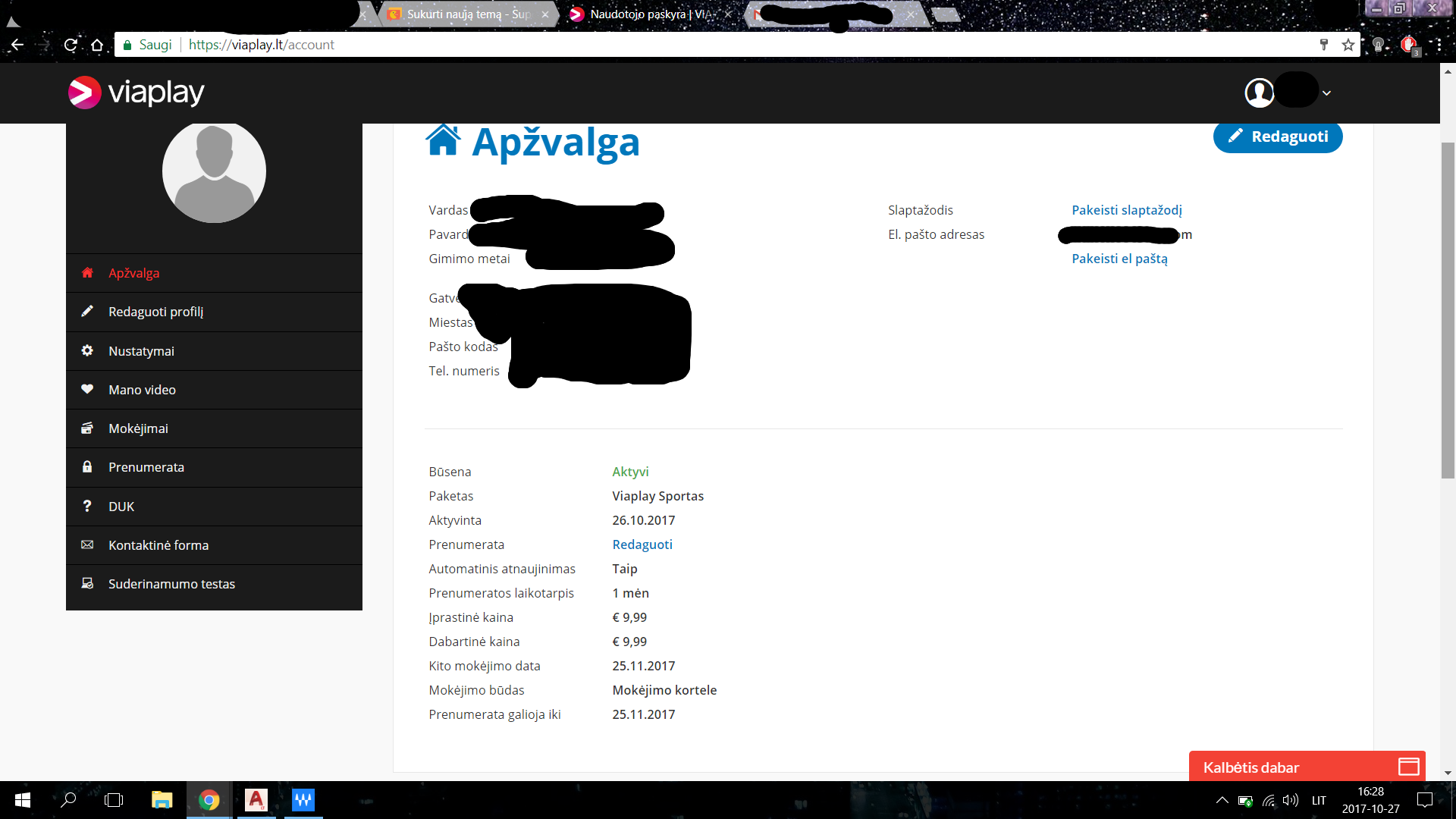Viewport: 1456px width, 819px height.
Task: Open the Chrome three-dot menu
Action: click(1439, 45)
